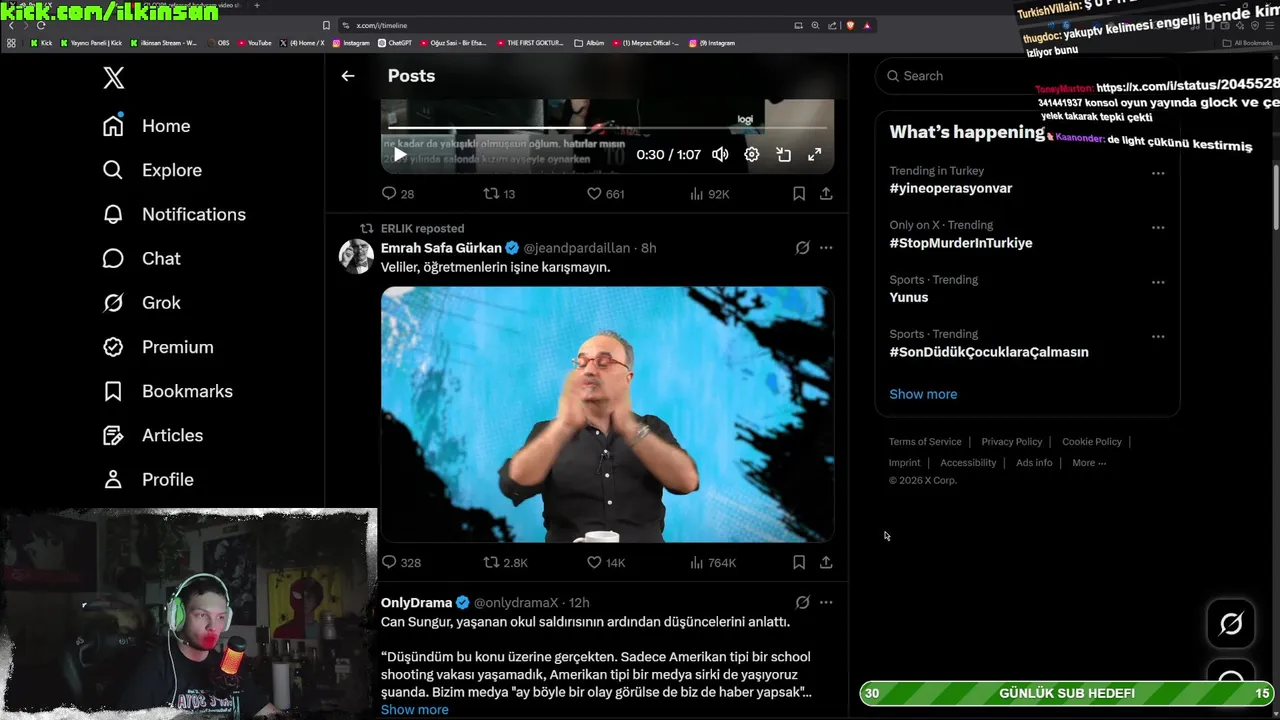Open more options on Emrah's post
Image resolution: width=1280 pixels, height=720 pixels.
[x=826, y=248]
